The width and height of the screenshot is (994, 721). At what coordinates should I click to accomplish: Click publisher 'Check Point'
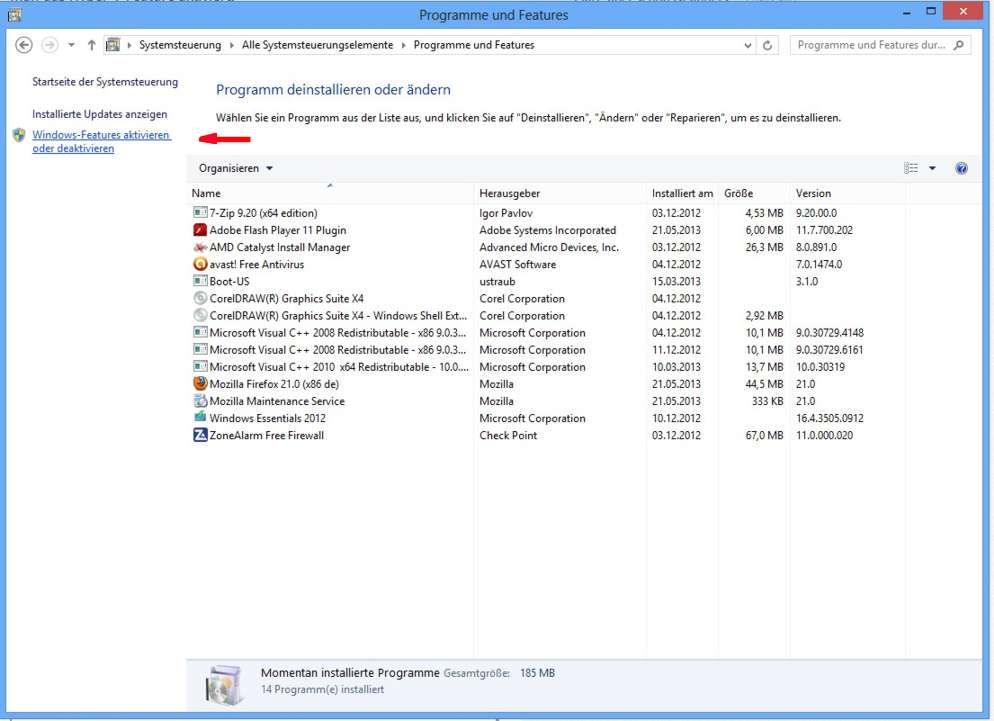pyautogui.click(x=508, y=436)
